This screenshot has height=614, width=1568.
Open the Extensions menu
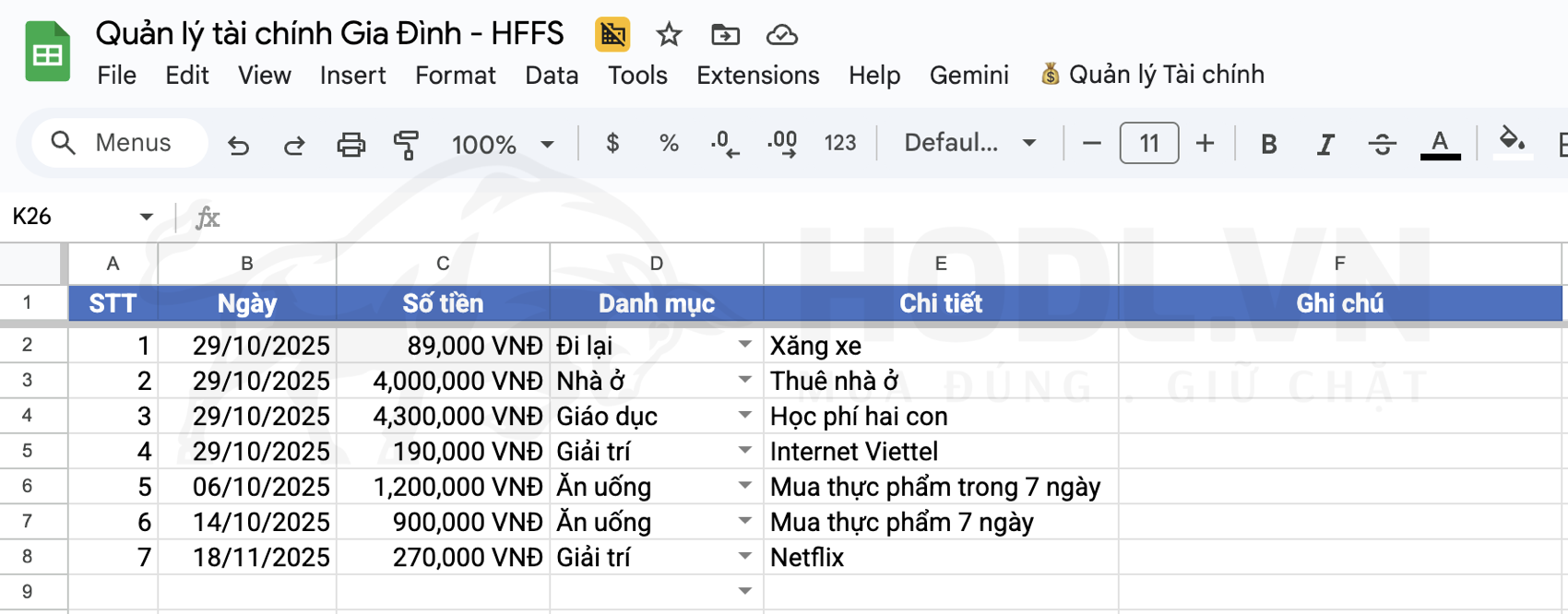click(x=757, y=76)
